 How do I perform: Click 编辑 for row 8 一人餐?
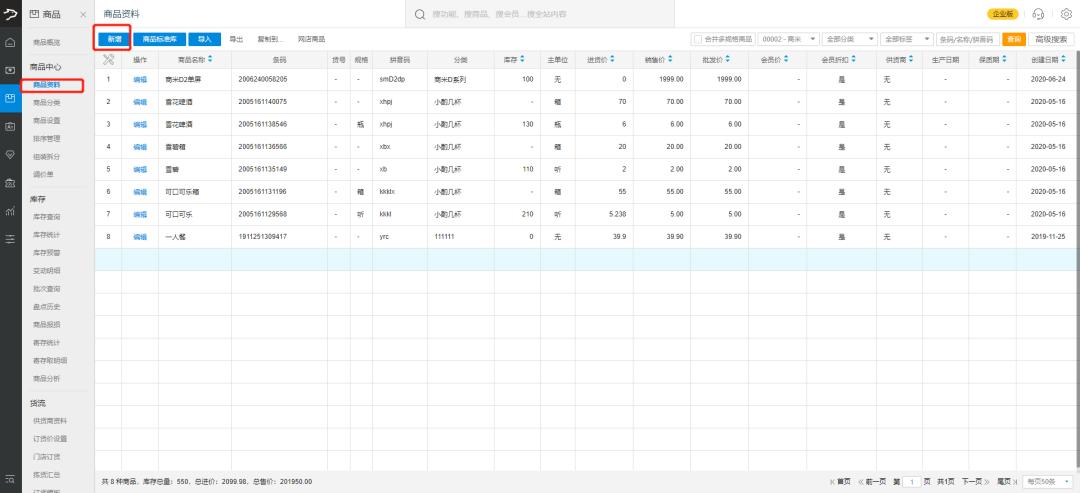(140, 237)
